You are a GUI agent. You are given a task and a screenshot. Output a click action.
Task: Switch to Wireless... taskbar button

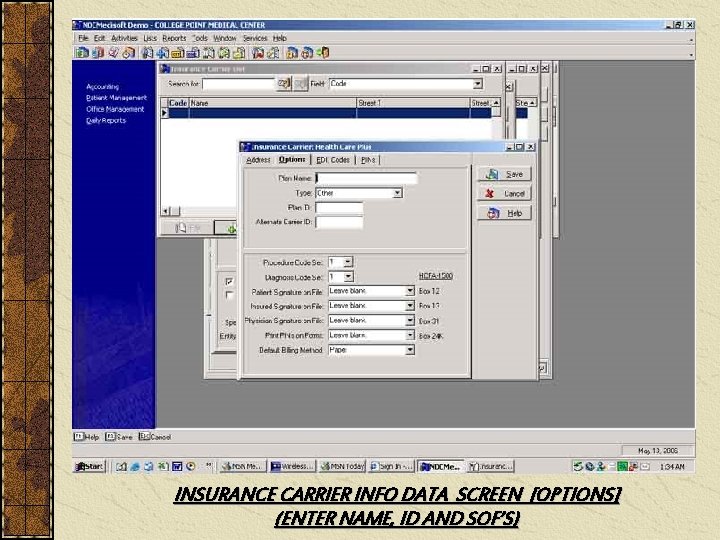(292, 467)
